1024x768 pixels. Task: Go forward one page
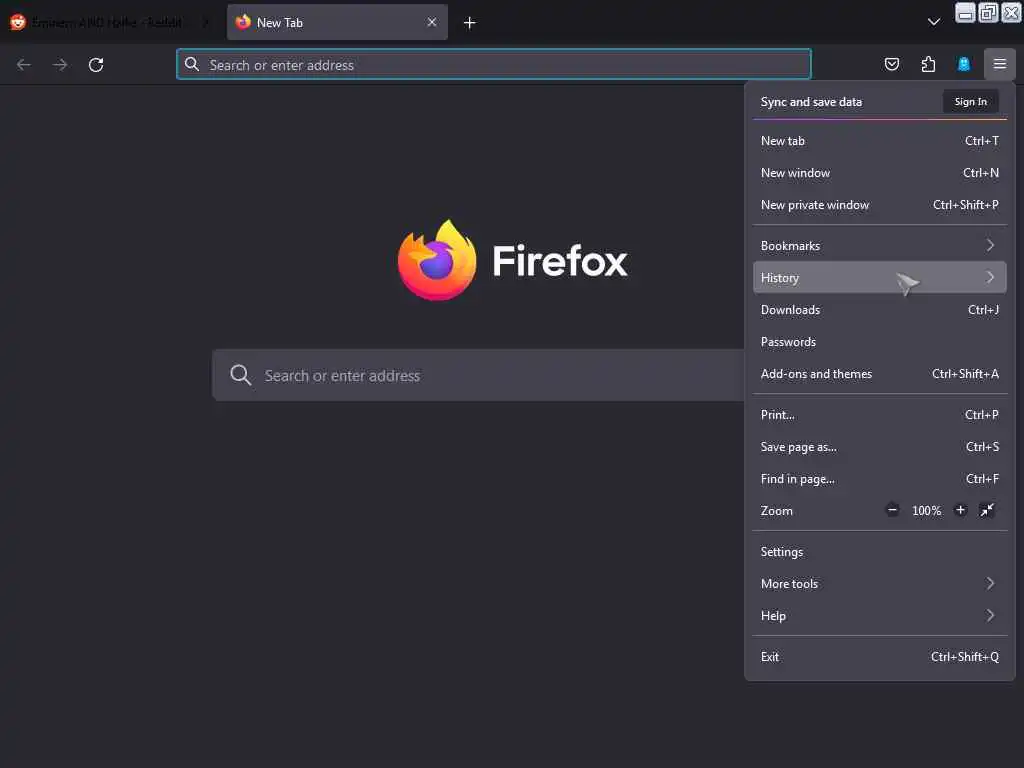(60, 65)
